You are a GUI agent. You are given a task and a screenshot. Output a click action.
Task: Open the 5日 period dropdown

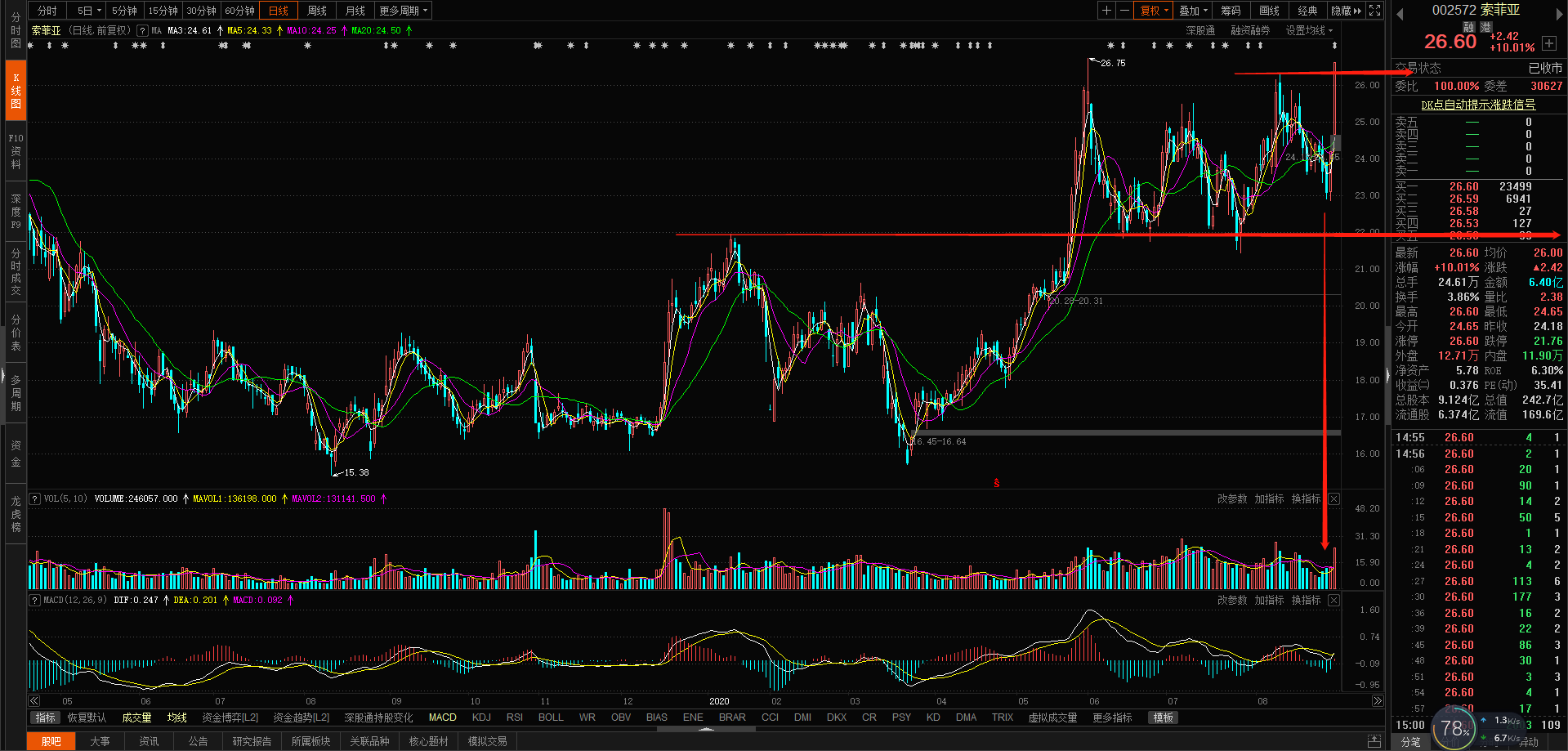(x=89, y=11)
